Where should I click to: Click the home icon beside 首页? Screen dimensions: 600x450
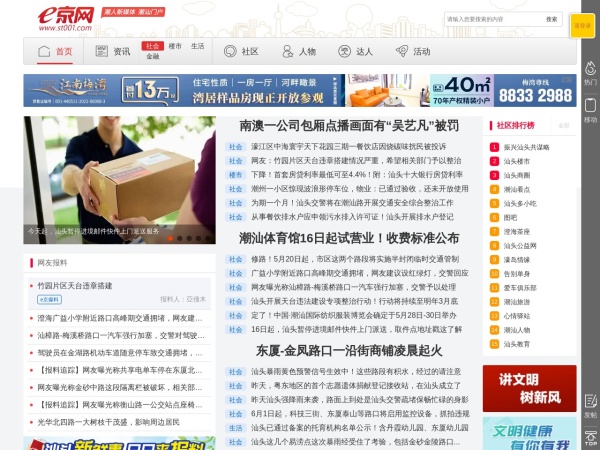pos(44,51)
